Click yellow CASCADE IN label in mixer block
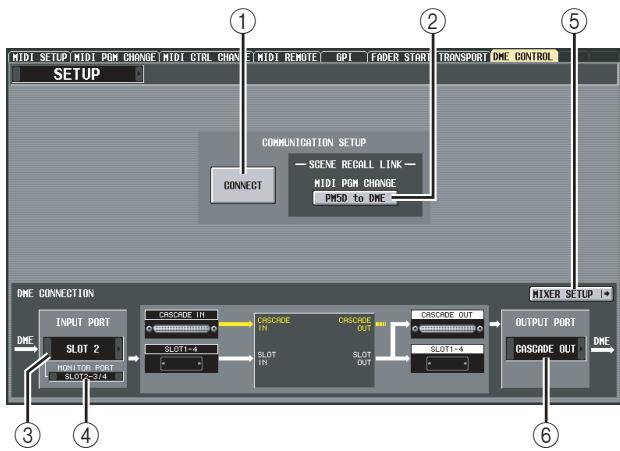The height and width of the screenshot is (451, 620). pos(274,324)
